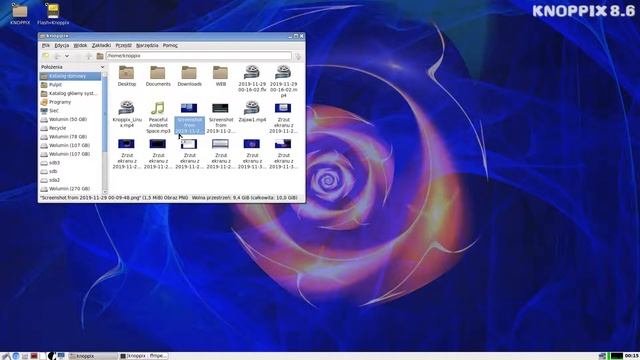The height and width of the screenshot is (360, 640).
Task: Select Programy in sidebar
Action: click(70, 102)
